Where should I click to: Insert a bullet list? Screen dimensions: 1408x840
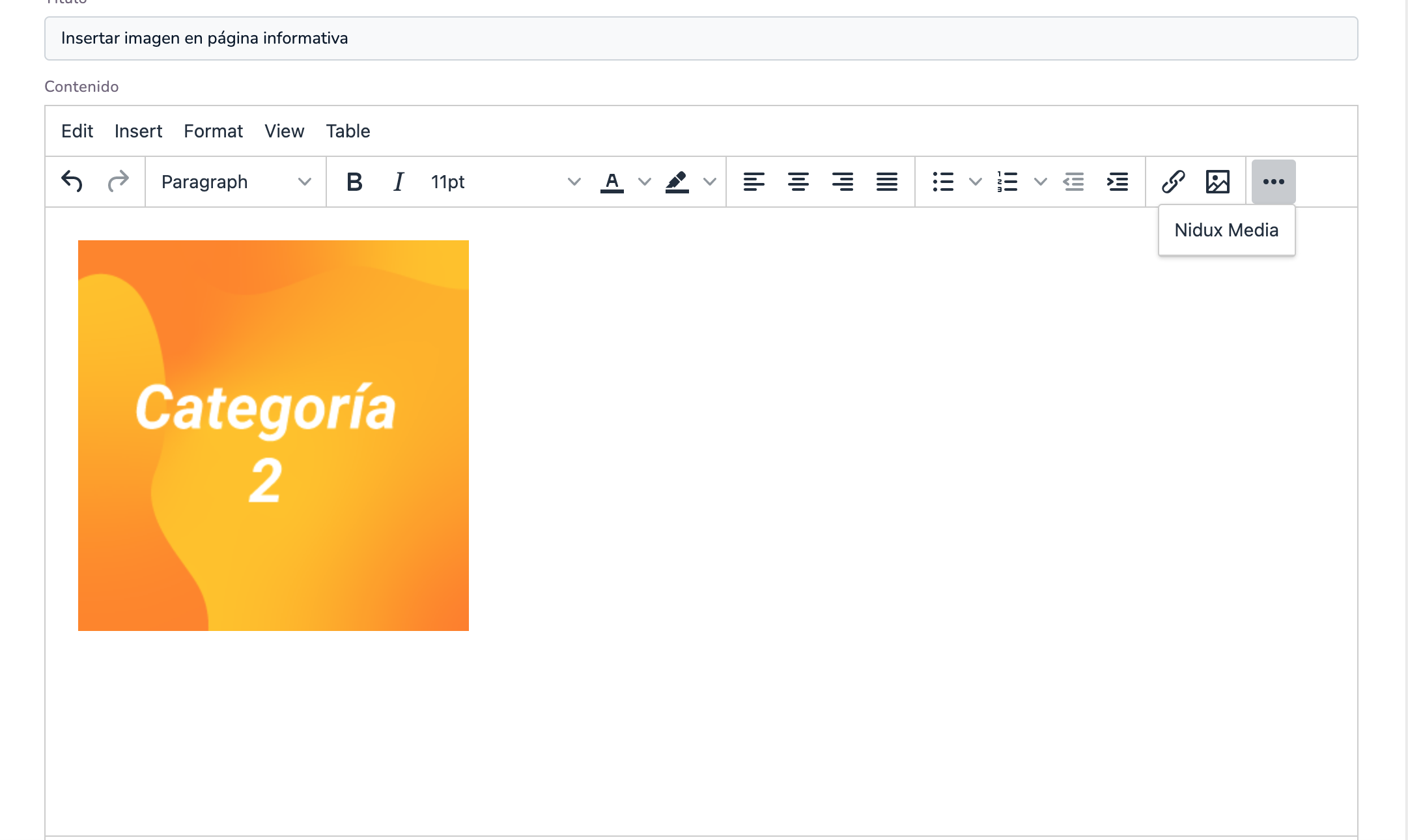942,182
